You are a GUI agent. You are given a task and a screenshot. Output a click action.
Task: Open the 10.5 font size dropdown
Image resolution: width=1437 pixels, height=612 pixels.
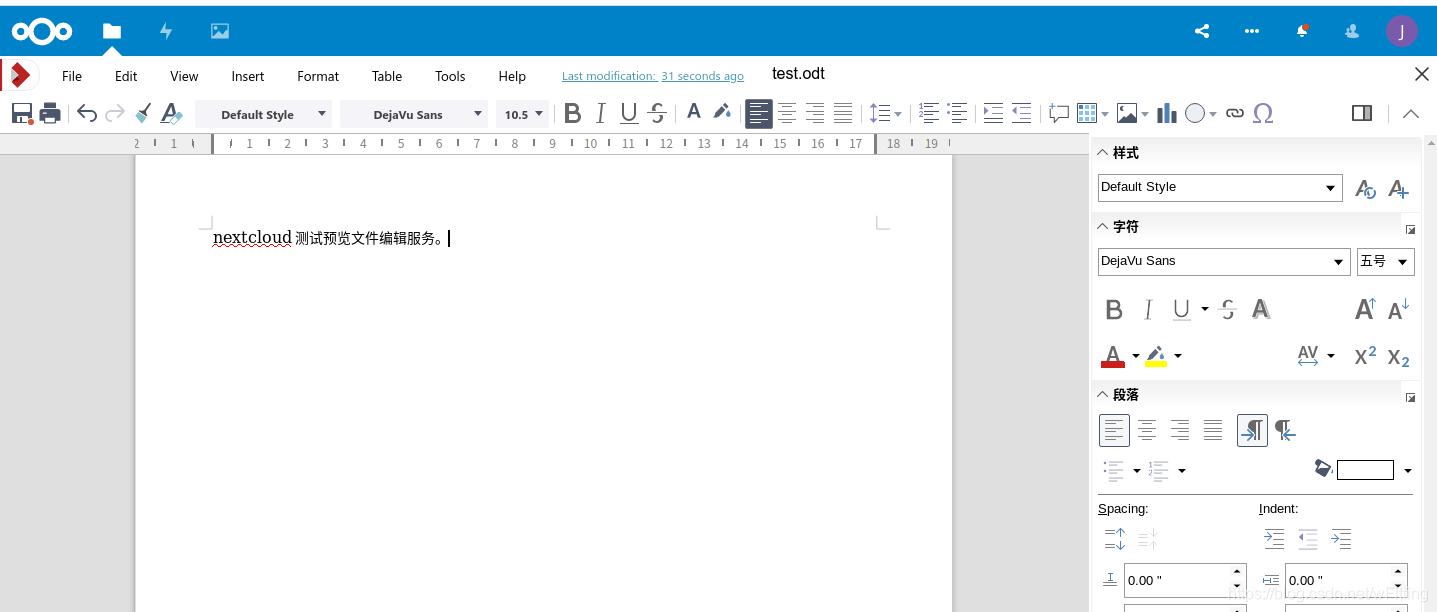[x=523, y=114]
